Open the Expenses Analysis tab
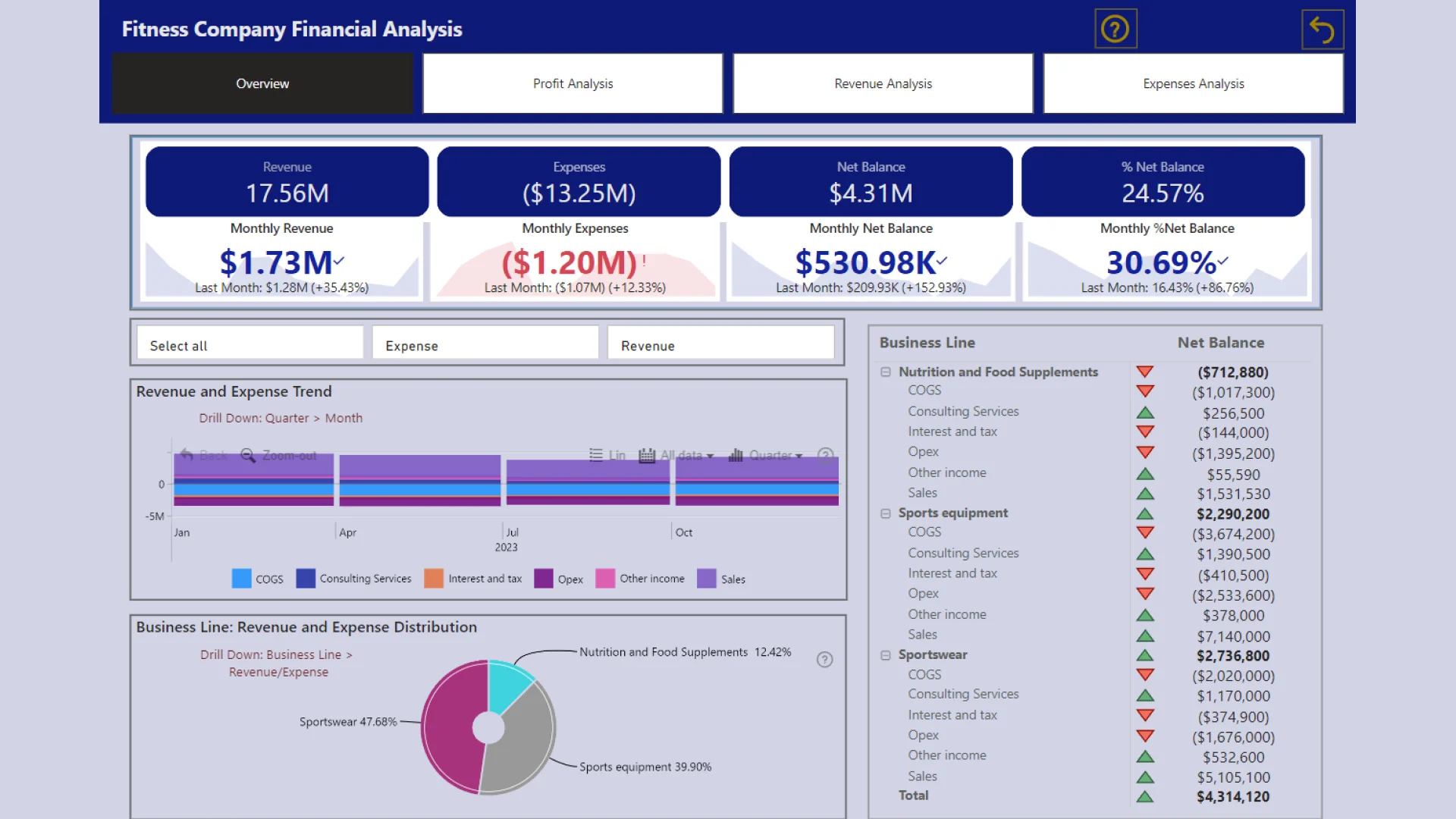Screen dimensions: 1456x819 [1194, 83]
